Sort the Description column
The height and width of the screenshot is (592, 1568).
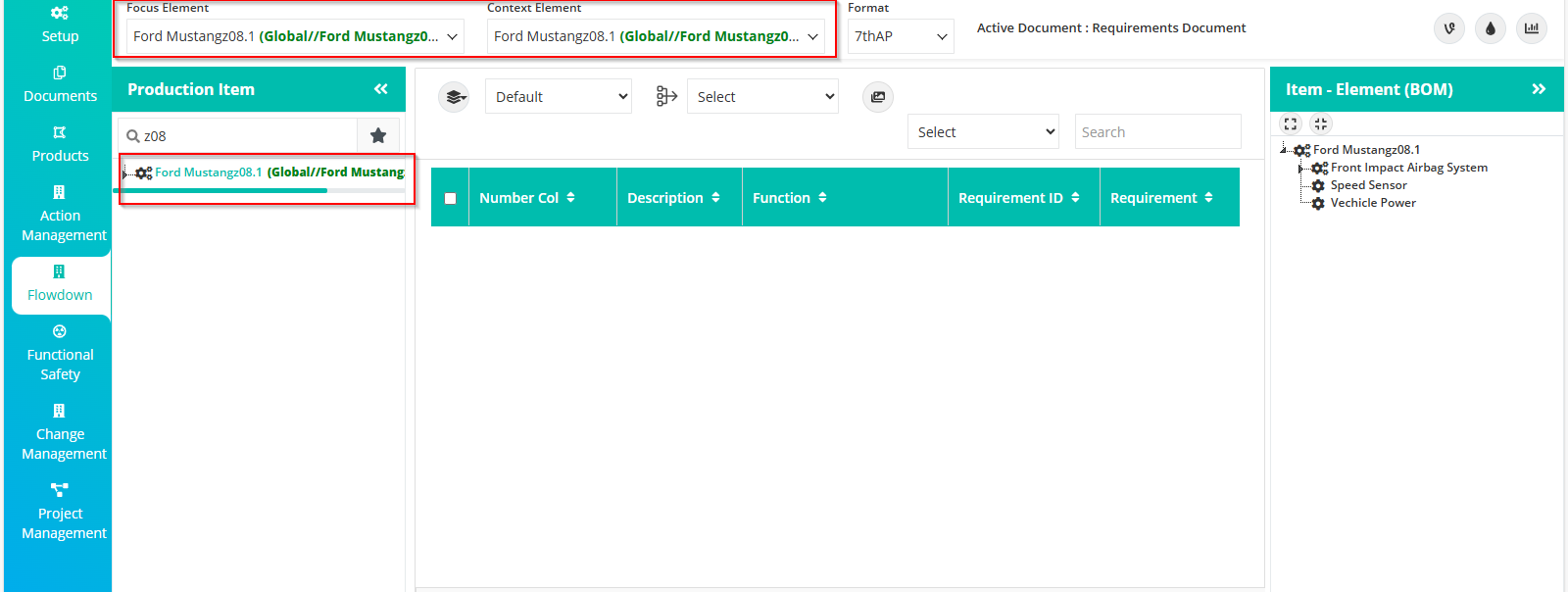(x=715, y=197)
